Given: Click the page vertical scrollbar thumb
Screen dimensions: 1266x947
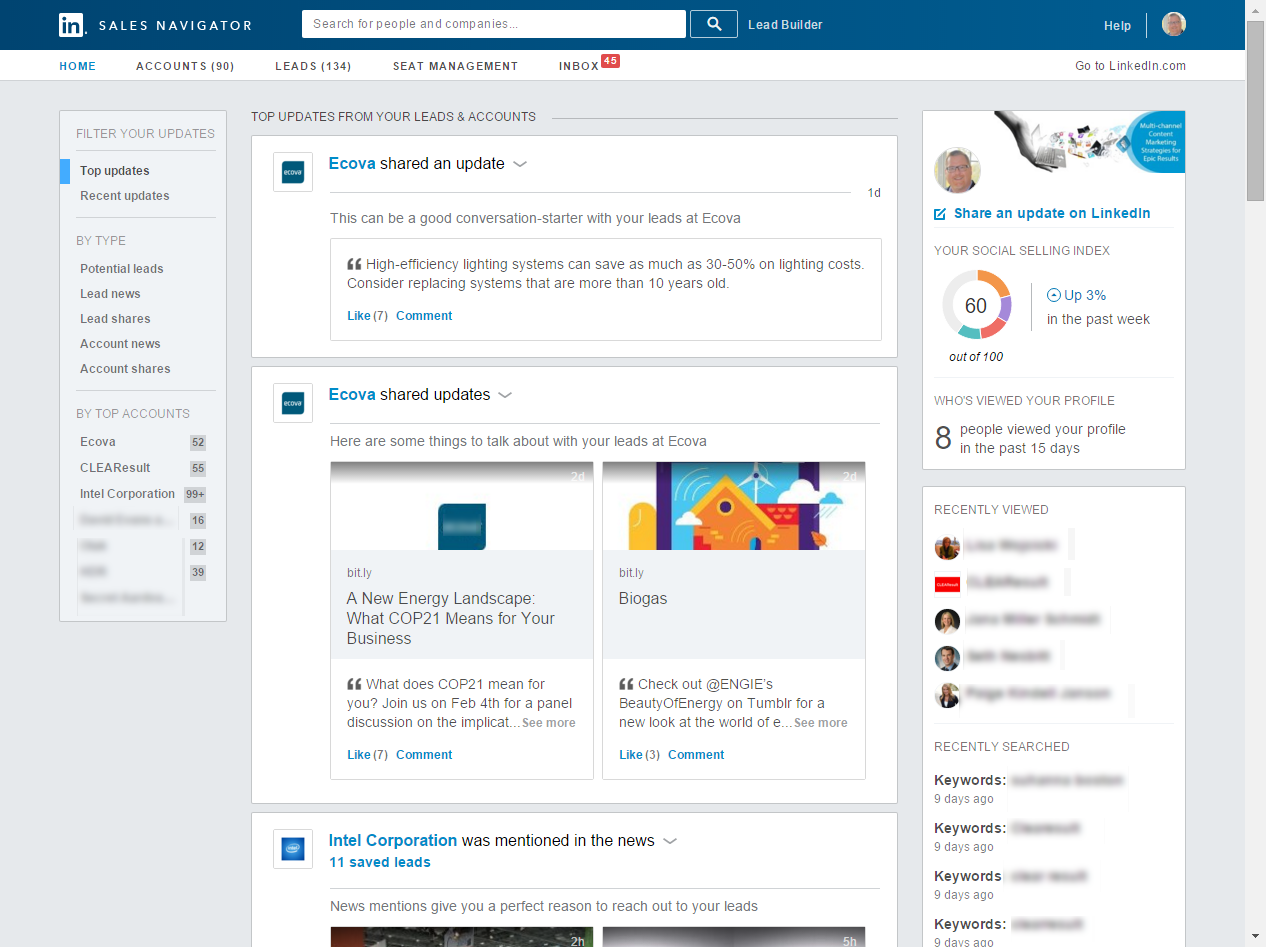Looking at the screenshot, I should coord(1256,110).
